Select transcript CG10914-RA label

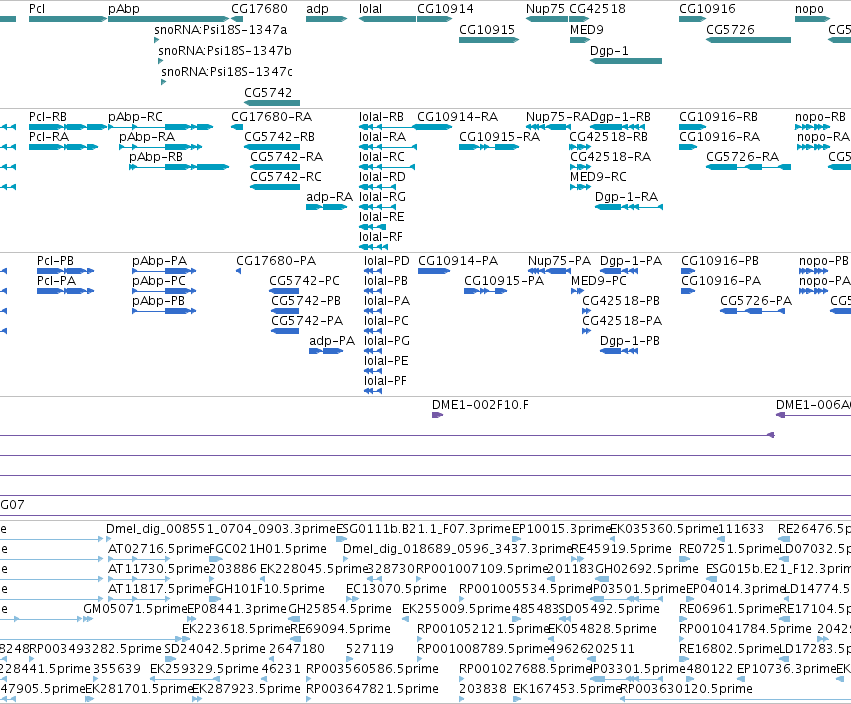tap(458, 117)
